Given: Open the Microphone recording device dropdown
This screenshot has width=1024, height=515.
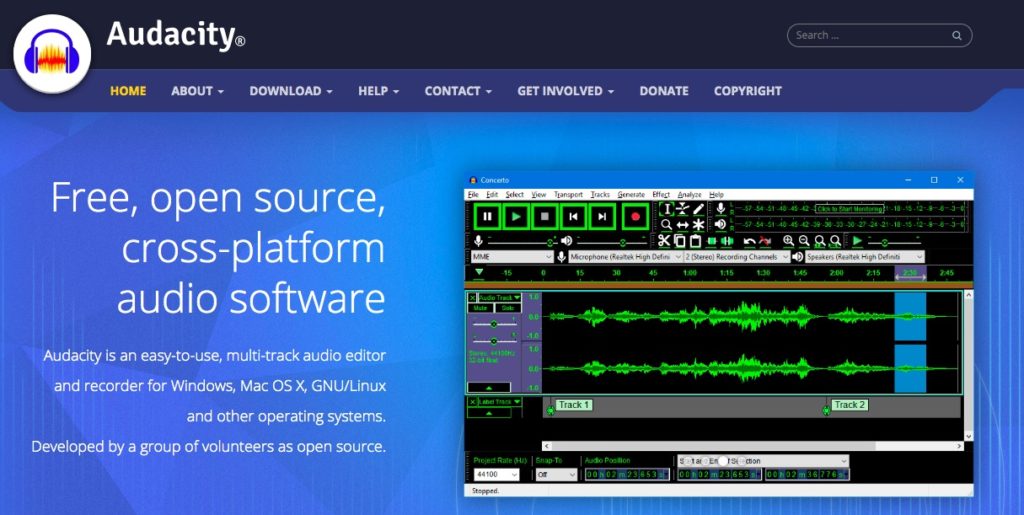Looking at the screenshot, I should (624, 257).
